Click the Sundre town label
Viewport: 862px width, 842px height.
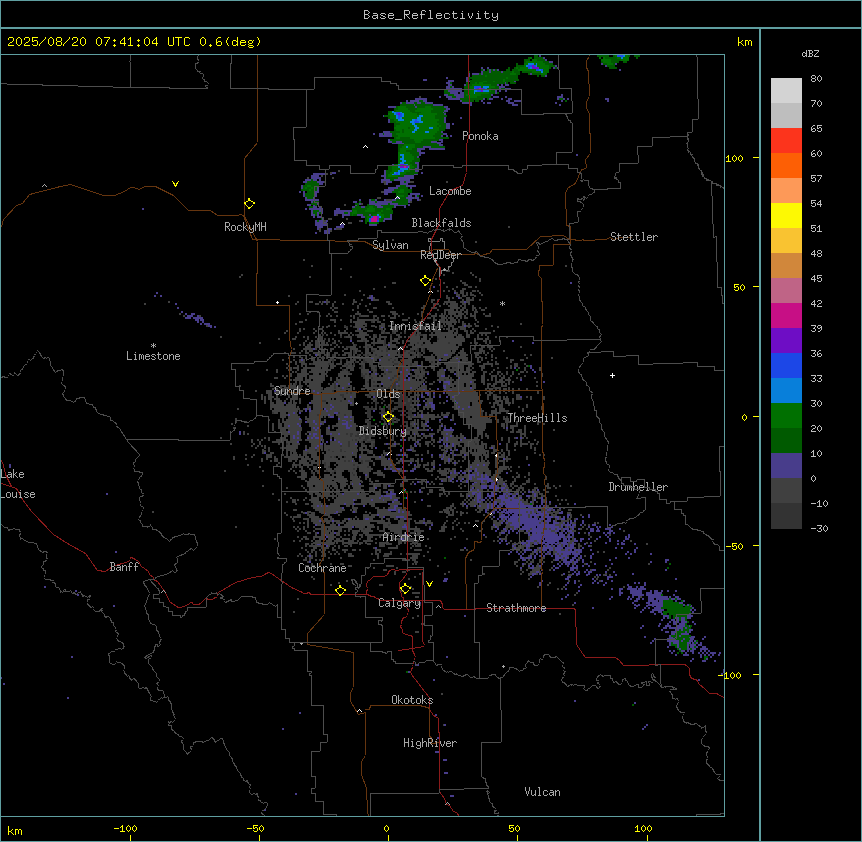pyautogui.click(x=292, y=391)
